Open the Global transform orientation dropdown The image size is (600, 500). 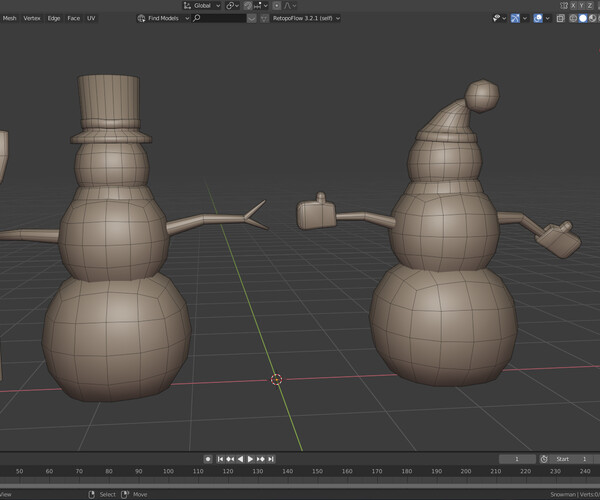point(203,5)
